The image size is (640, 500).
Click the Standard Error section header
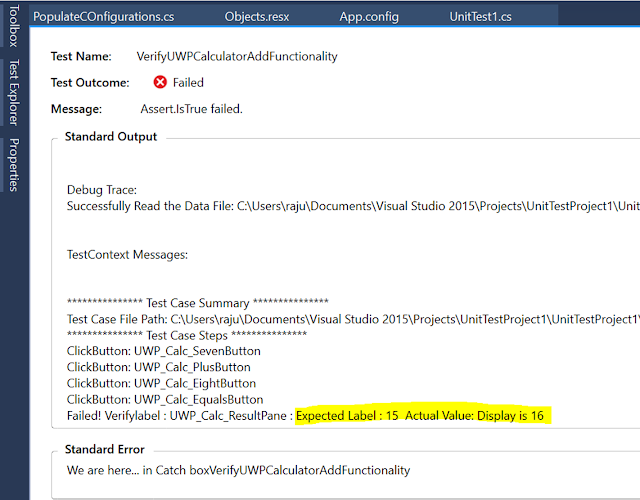tap(104, 450)
